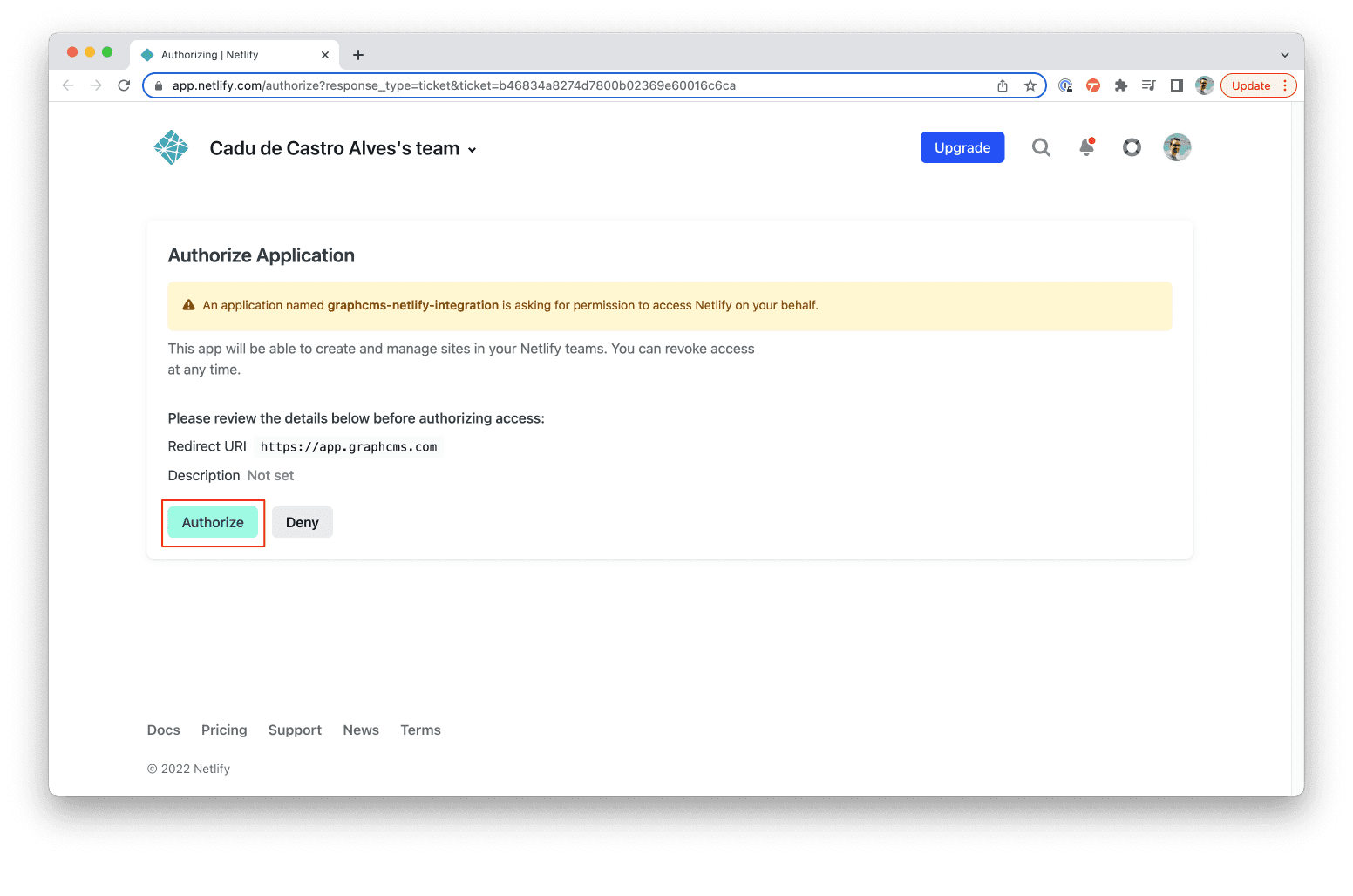Open the Pricing footer link

224,730
